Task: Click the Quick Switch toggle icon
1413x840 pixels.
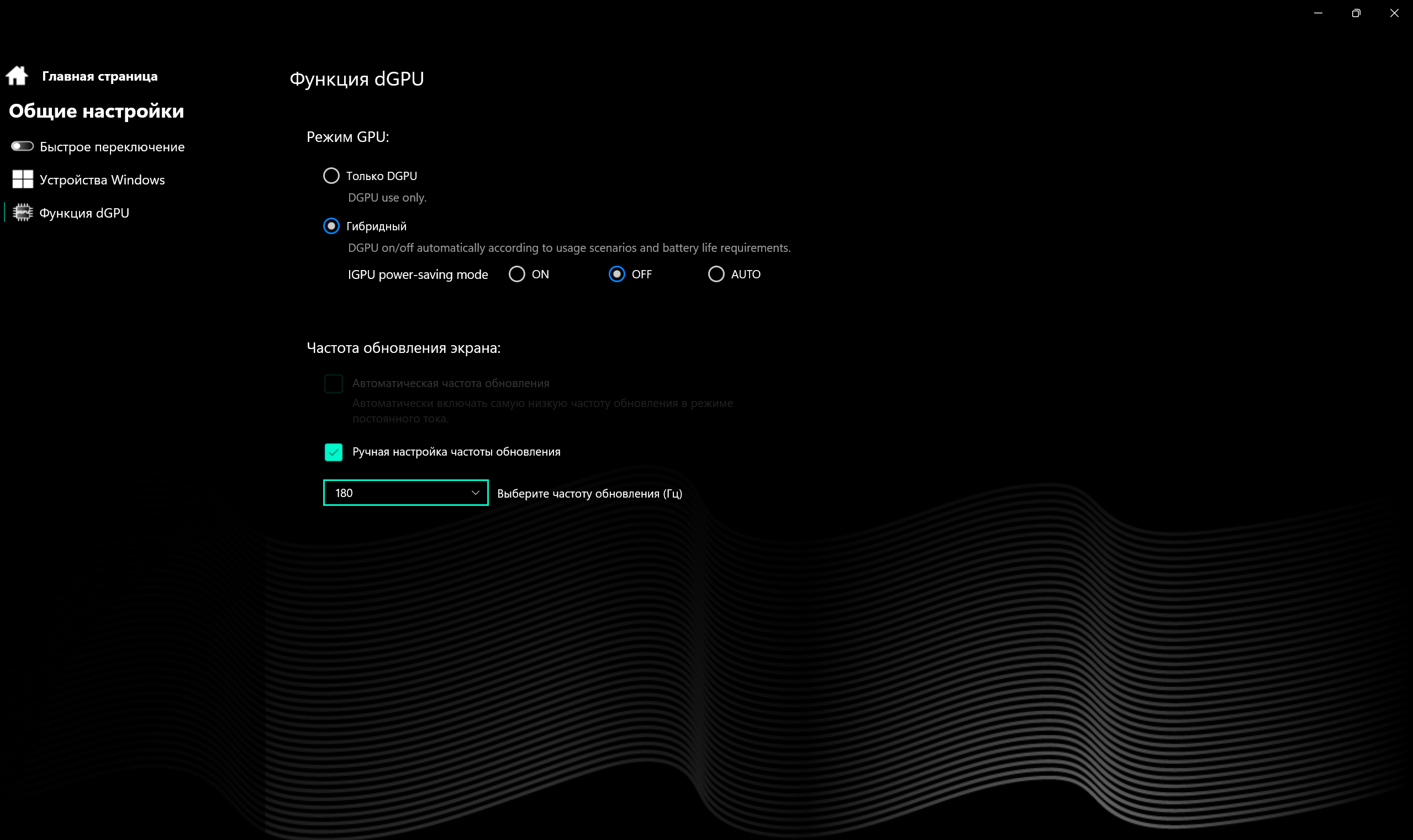Action: click(x=22, y=146)
